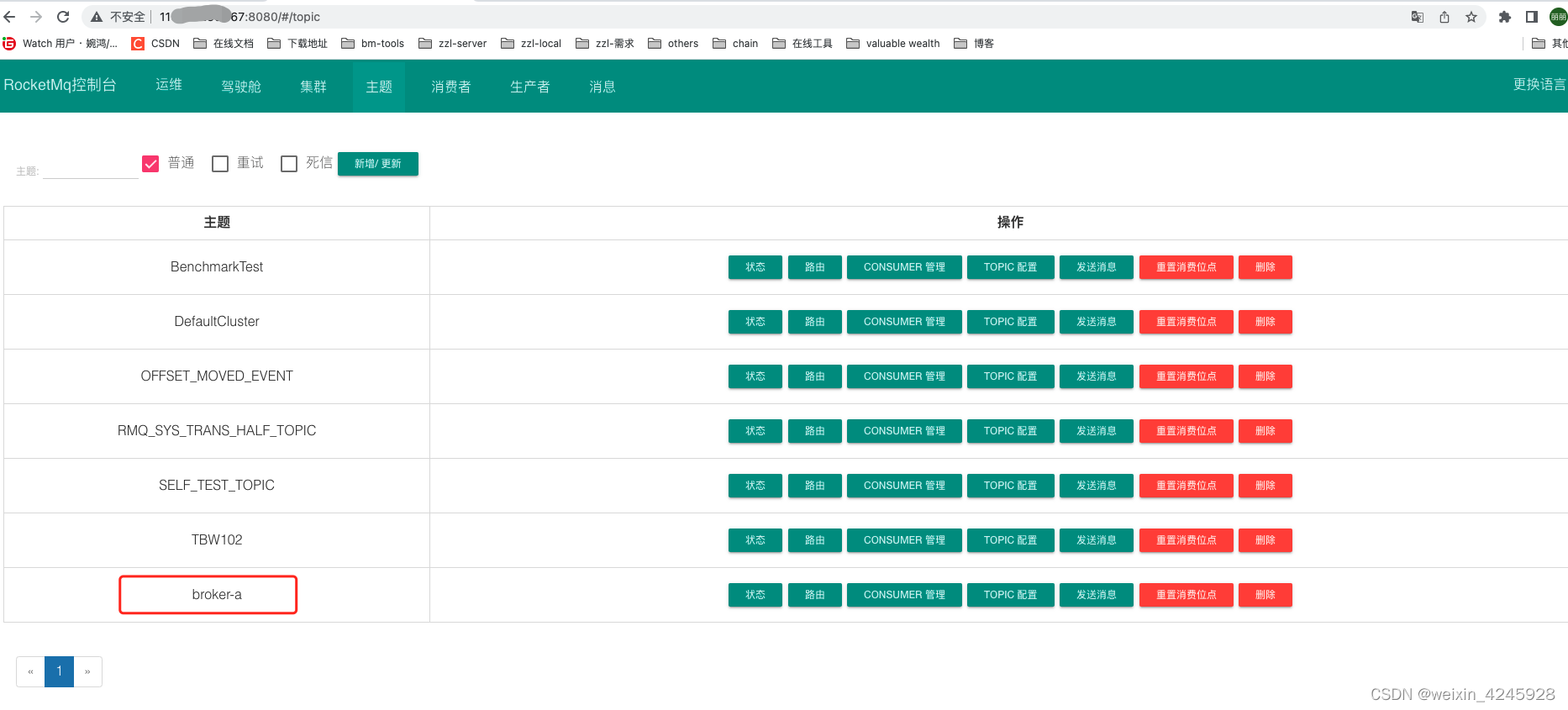Open the valuable wealth bookmark folder

tap(893, 44)
